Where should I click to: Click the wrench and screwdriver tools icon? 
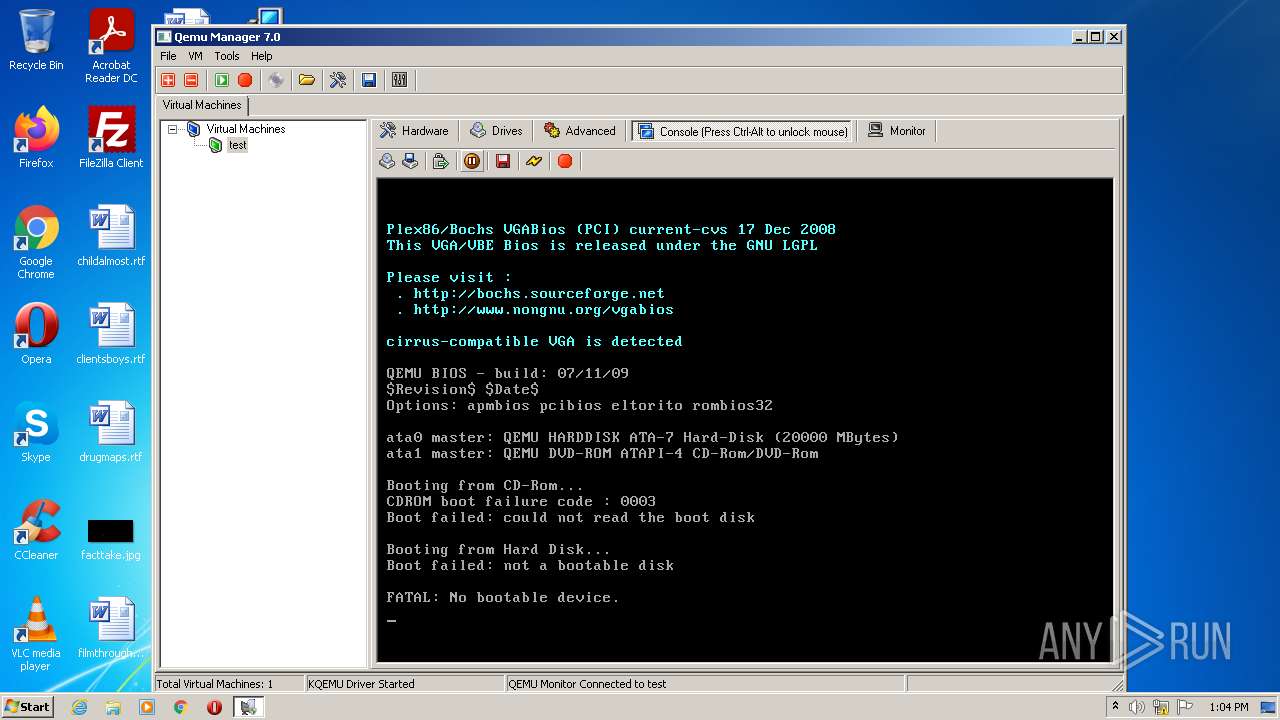pyautogui.click(x=338, y=80)
